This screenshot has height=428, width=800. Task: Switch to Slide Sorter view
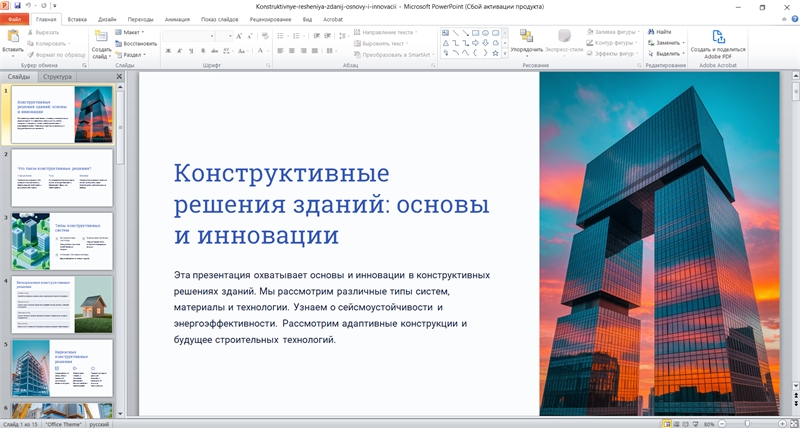tap(677, 424)
